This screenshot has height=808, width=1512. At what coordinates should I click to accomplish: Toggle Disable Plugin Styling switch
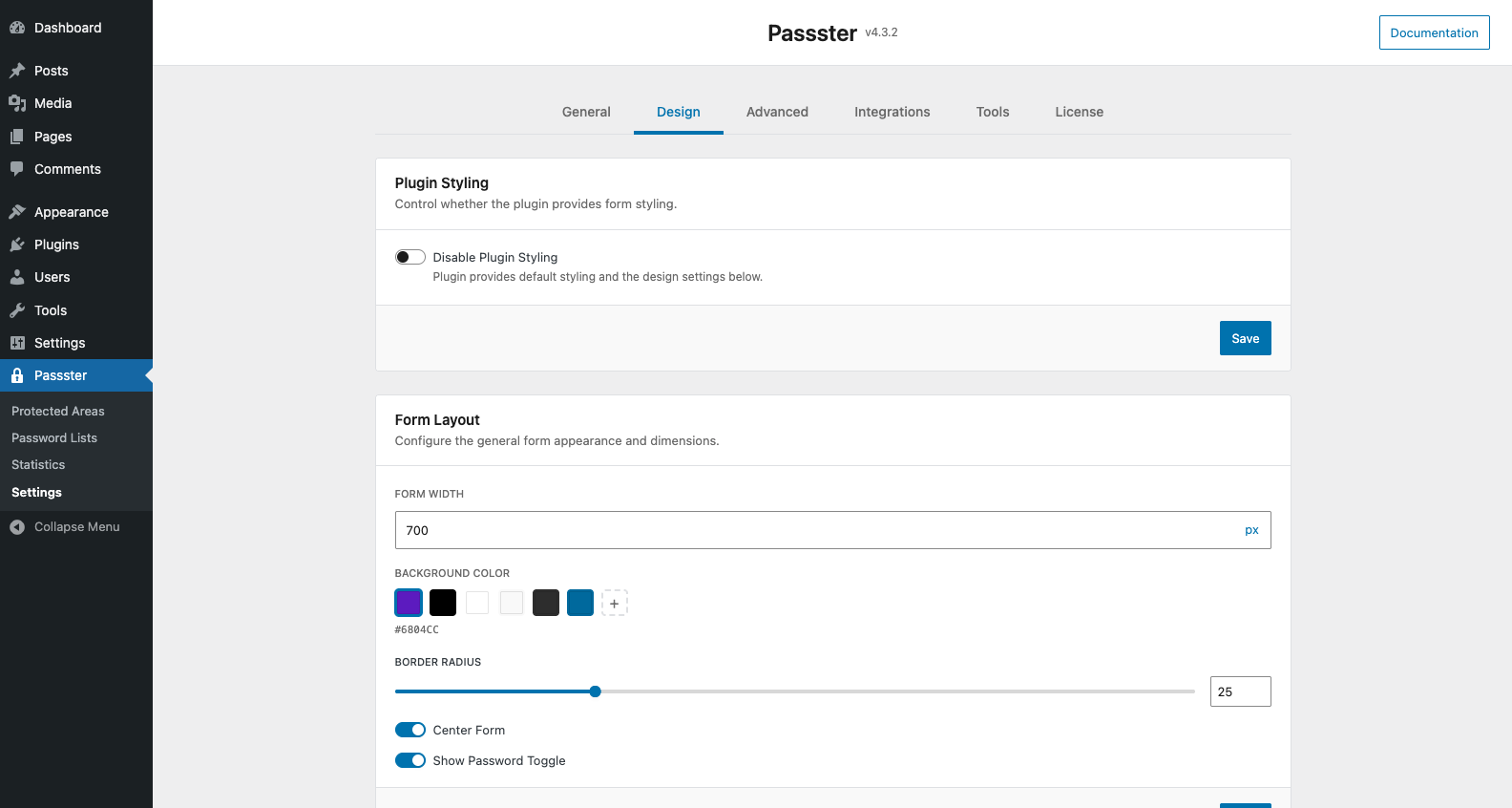coord(410,257)
